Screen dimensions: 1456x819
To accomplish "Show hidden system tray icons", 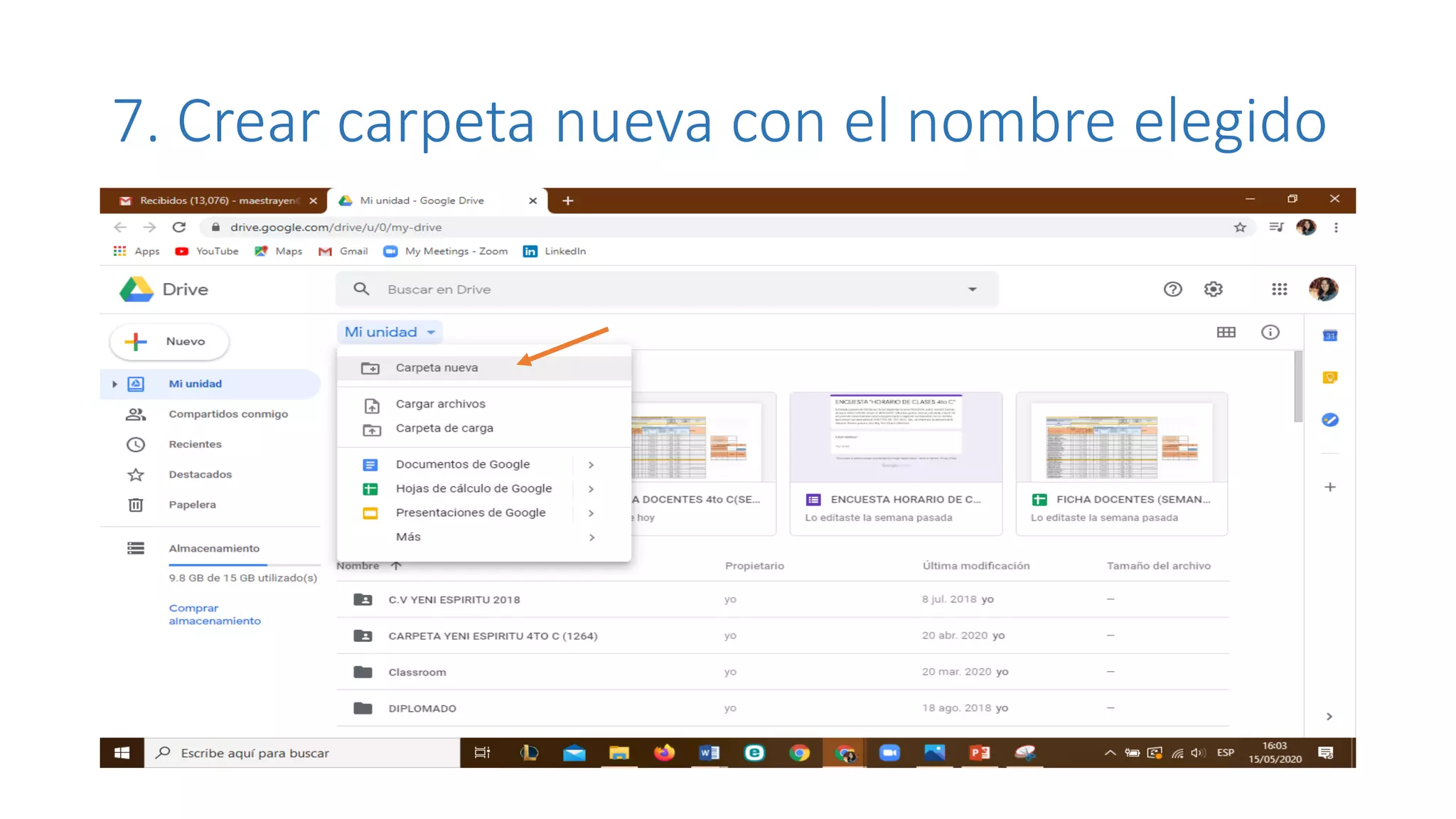I will click(1109, 753).
